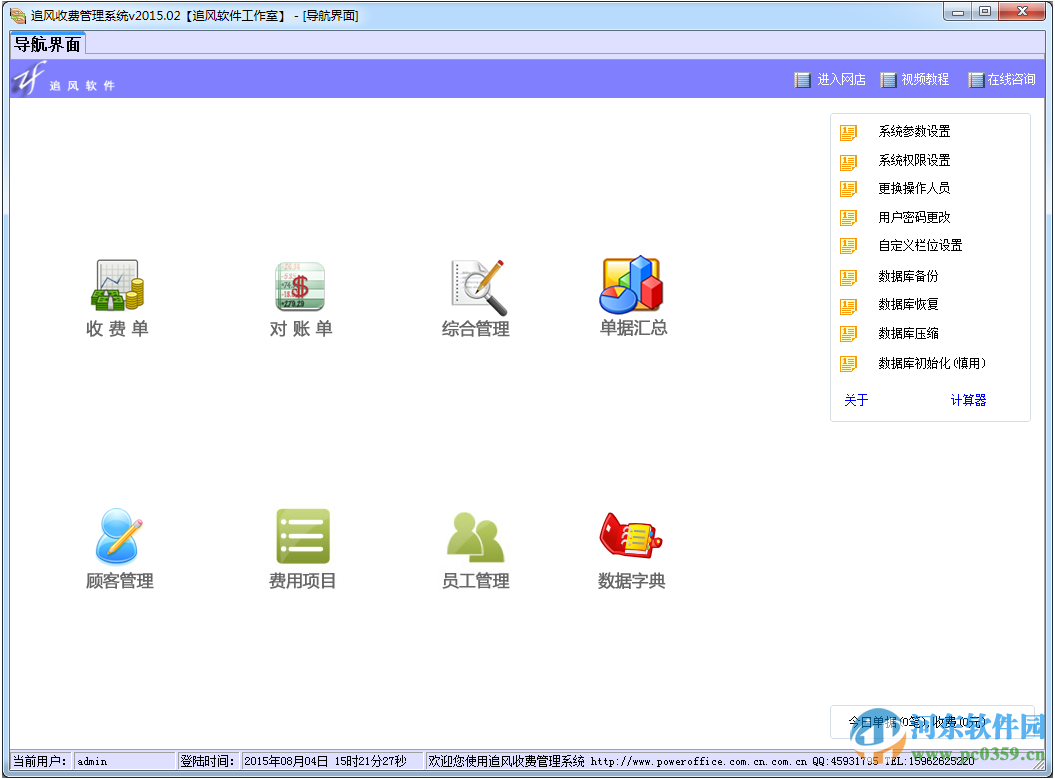Open 自定义栏位设置 custom fields
The width and height of the screenshot is (1055, 779).
[x=920, y=246]
